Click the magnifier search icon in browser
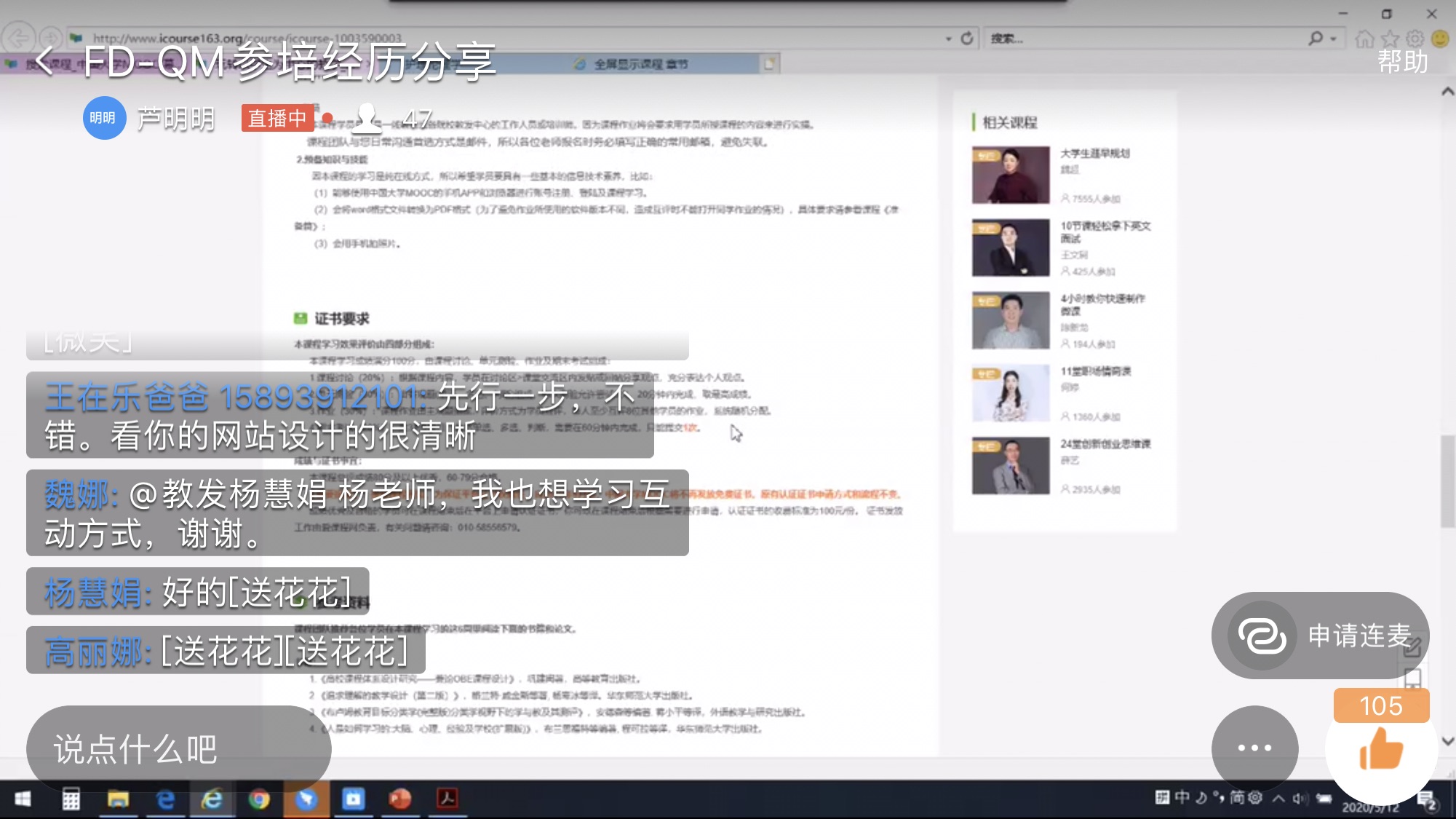Viewport: 1456px width, 819px height. click(x=1315, y=38)
